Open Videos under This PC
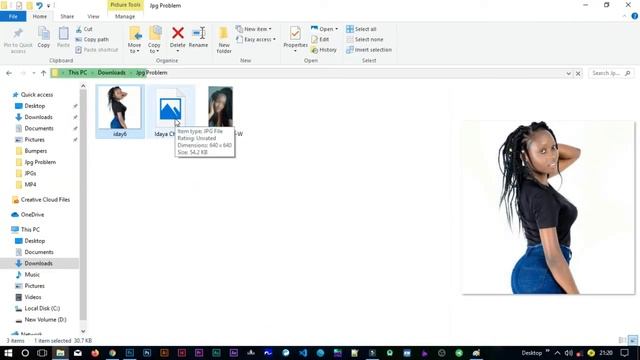640x360 pixels. point(33,297)
